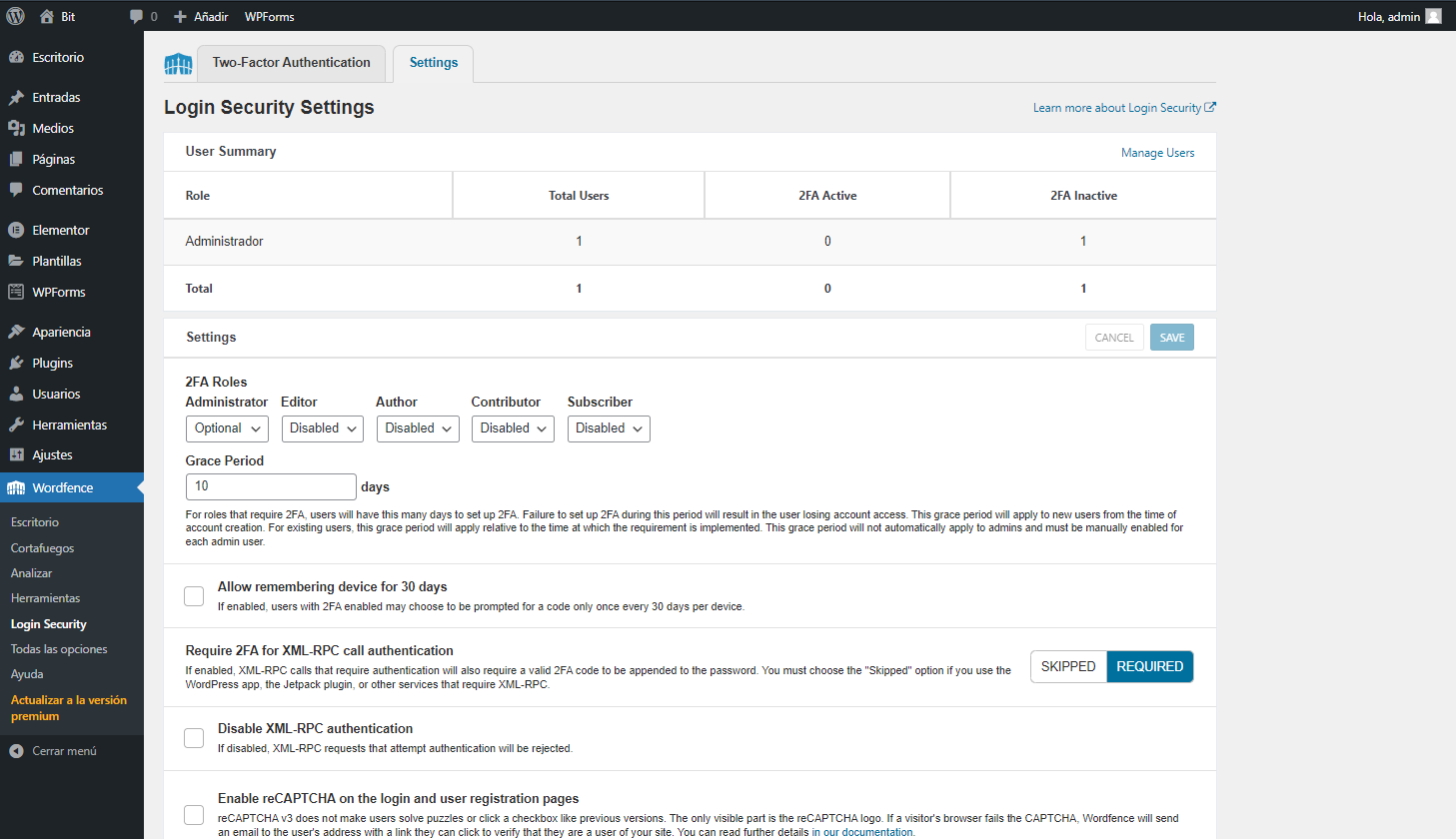Viewport: 1456px width, 839px height.
Task: Set XML-RPC 2FA to REQUIRED
Action: pos(1150,666)
